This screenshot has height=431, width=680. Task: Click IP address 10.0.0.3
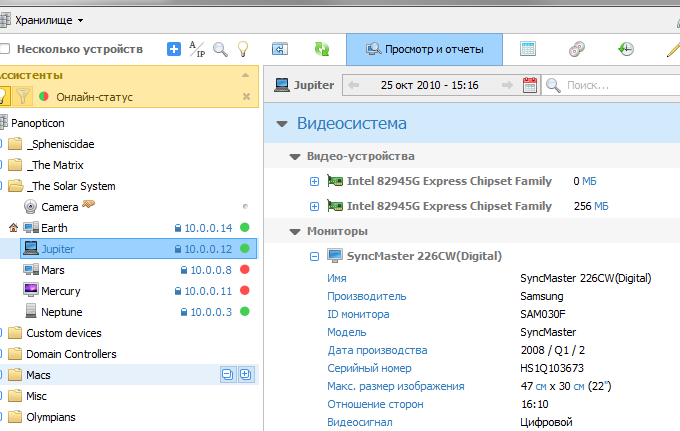(x=211, y=312)
